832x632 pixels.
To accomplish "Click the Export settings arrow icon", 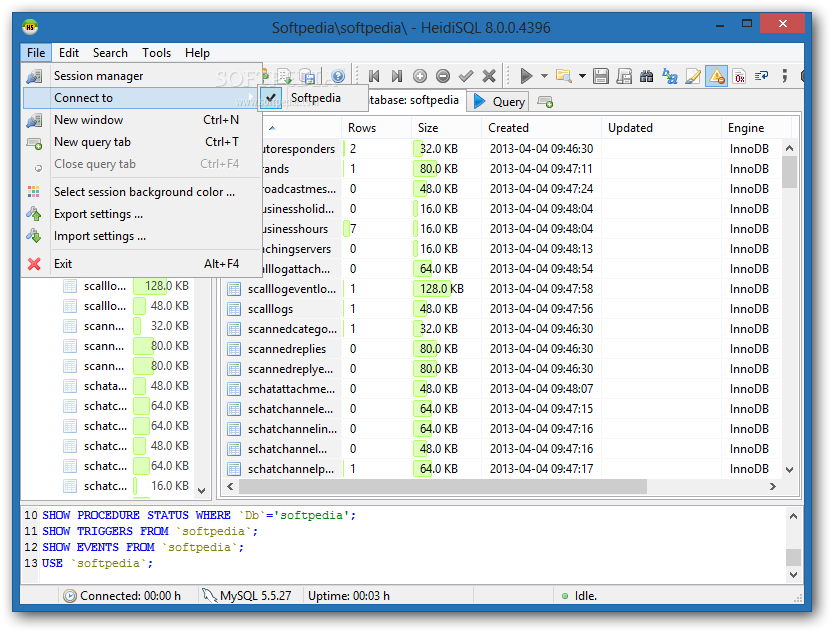I will (34, 214).
